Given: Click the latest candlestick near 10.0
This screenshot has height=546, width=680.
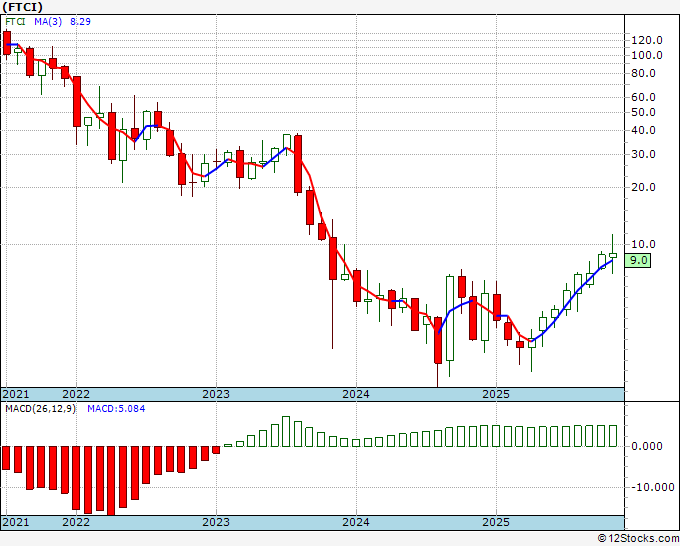Looking at the screenshot, I should [x=613, y=255].
